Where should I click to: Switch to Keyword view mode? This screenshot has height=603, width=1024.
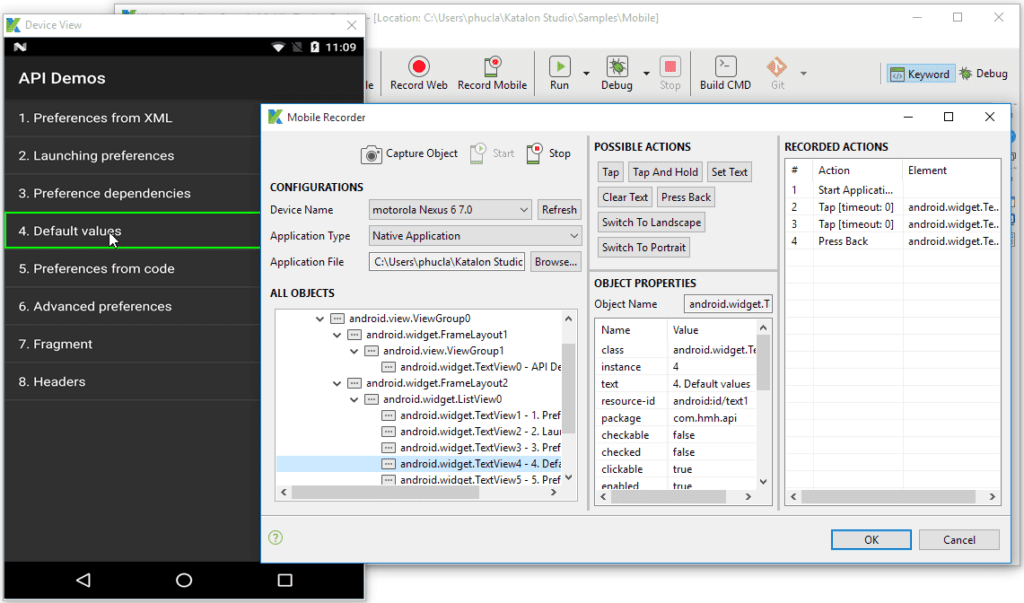click(919, 73)
